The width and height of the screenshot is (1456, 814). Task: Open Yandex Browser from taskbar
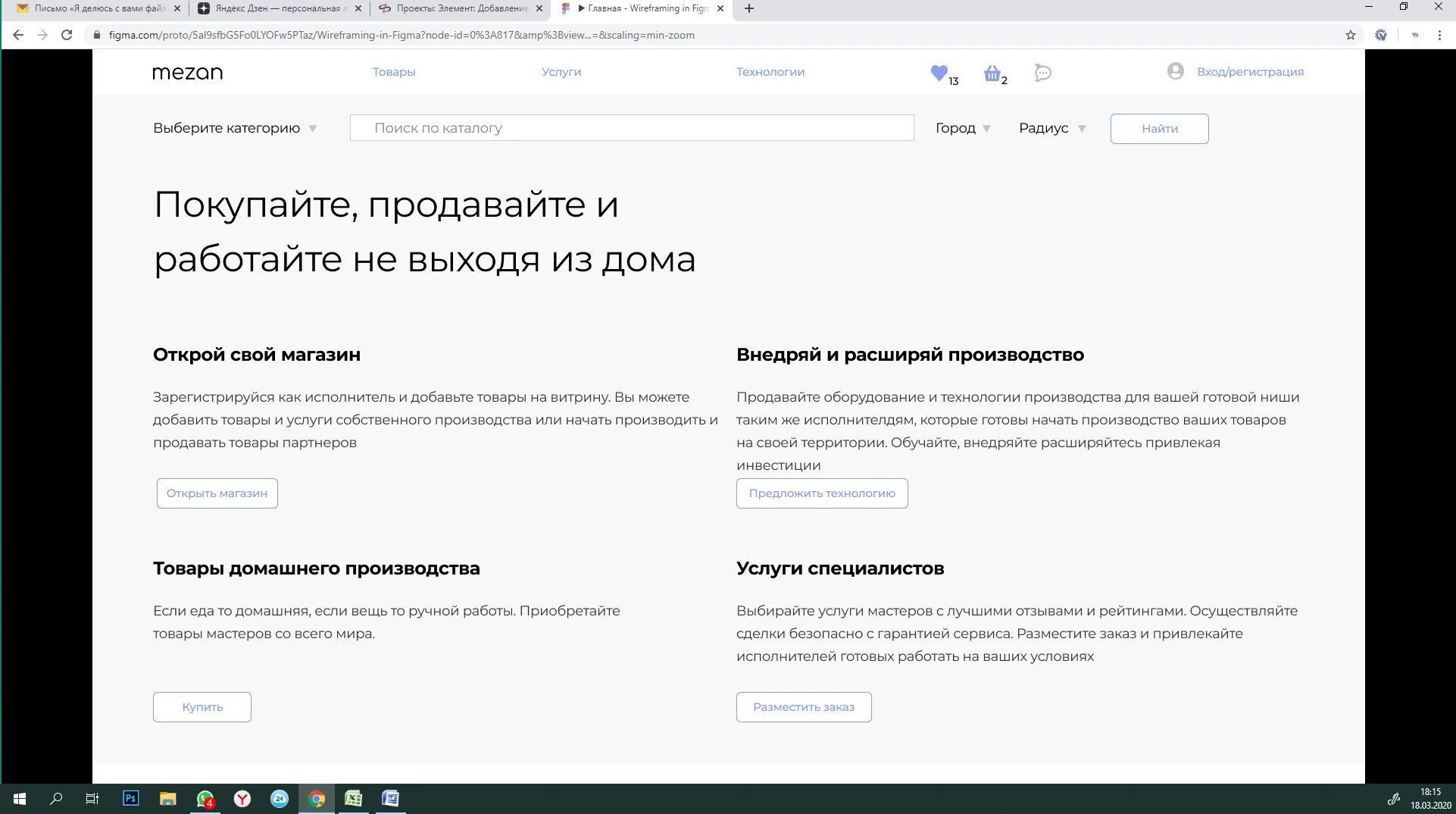coord(242,799)
